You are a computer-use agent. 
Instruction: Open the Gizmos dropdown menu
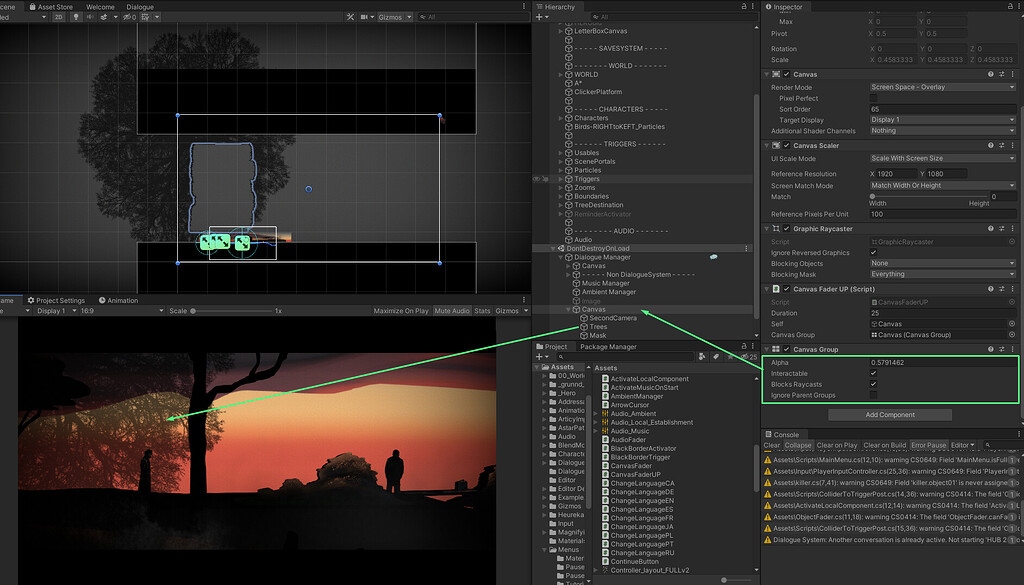coord(408,17)
